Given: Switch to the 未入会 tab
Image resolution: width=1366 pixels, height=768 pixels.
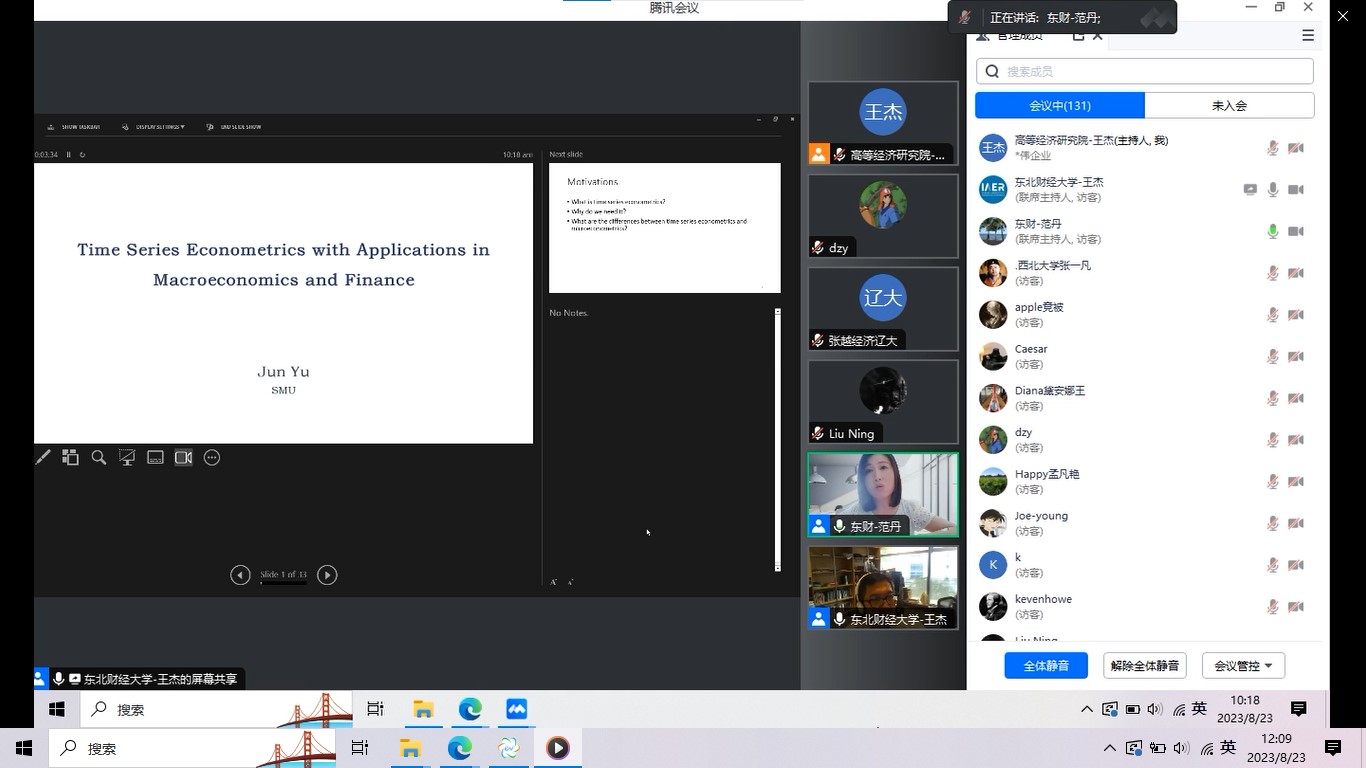Looking at the screenshot, I should pyautogui.click(x=1229, y=105).
